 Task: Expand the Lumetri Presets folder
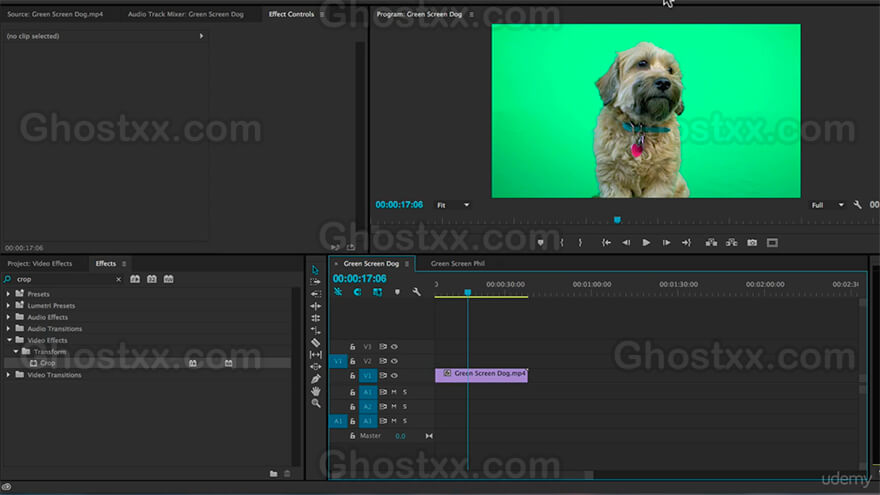[x=8, y=305]
